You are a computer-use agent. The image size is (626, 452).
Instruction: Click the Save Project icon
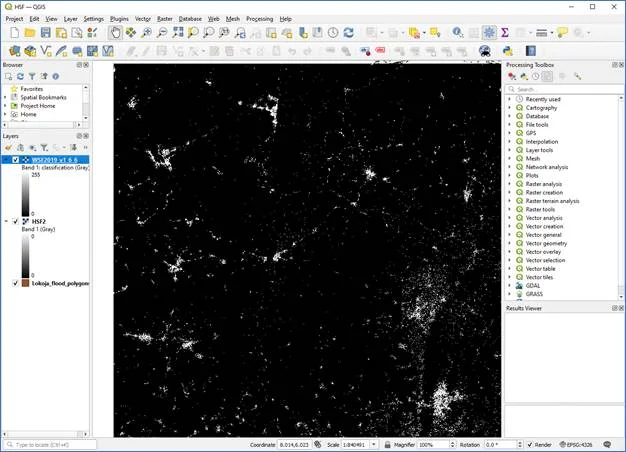47,32
